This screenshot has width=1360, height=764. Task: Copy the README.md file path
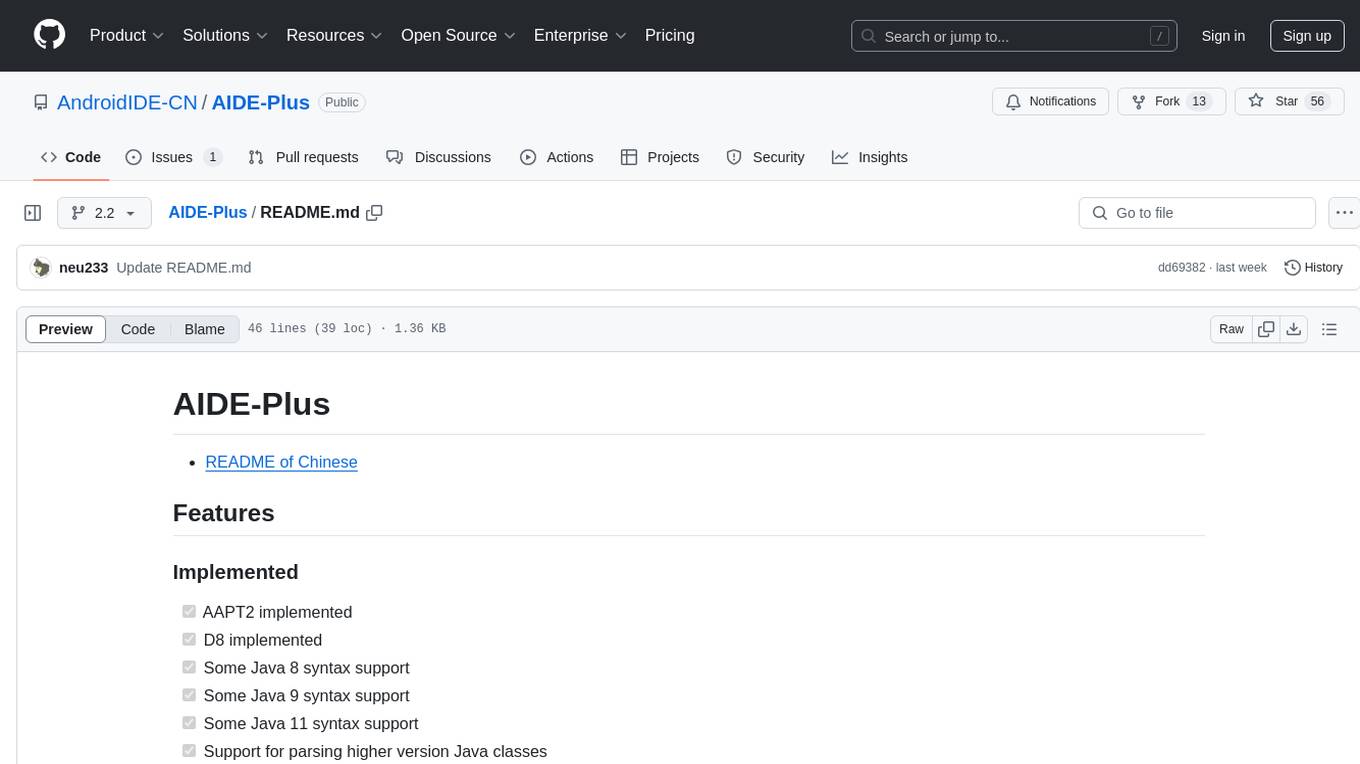(375, 213)
